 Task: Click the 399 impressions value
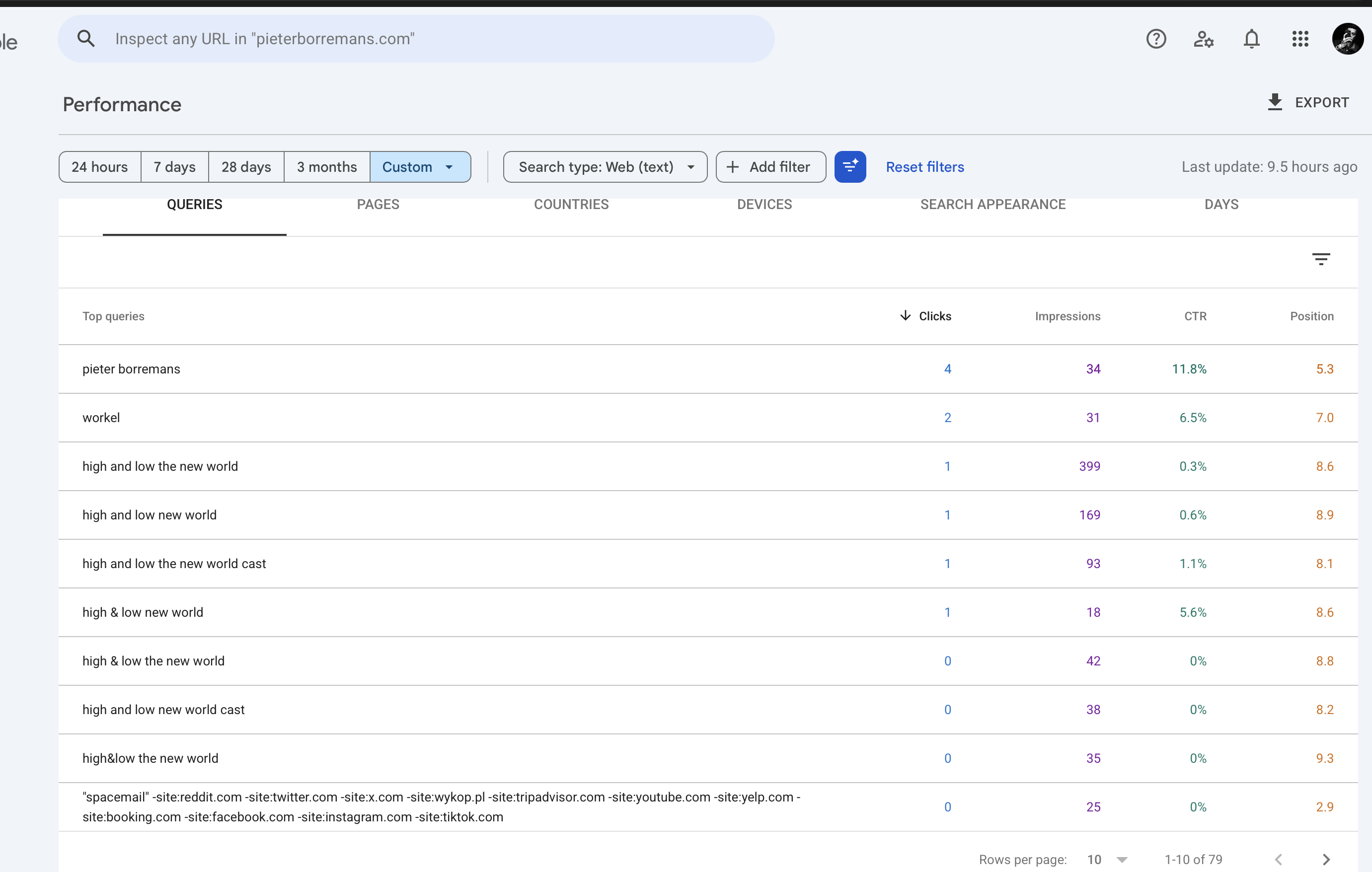[x=1089, y=466]
